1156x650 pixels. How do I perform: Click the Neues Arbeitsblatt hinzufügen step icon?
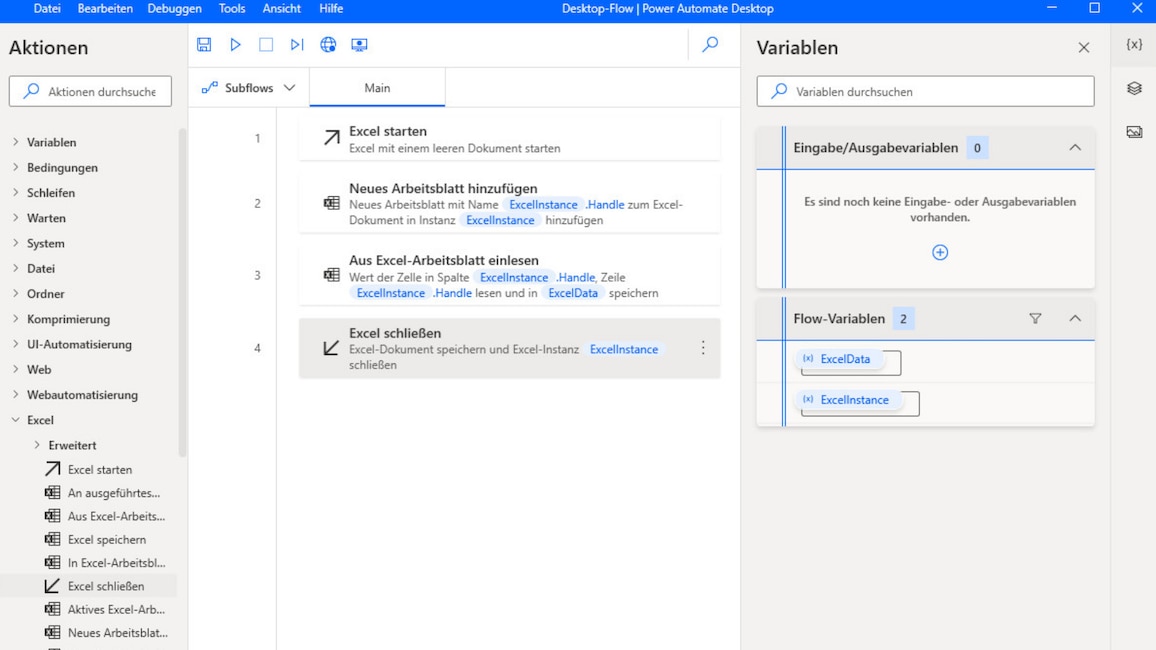(x=332, y=203)
